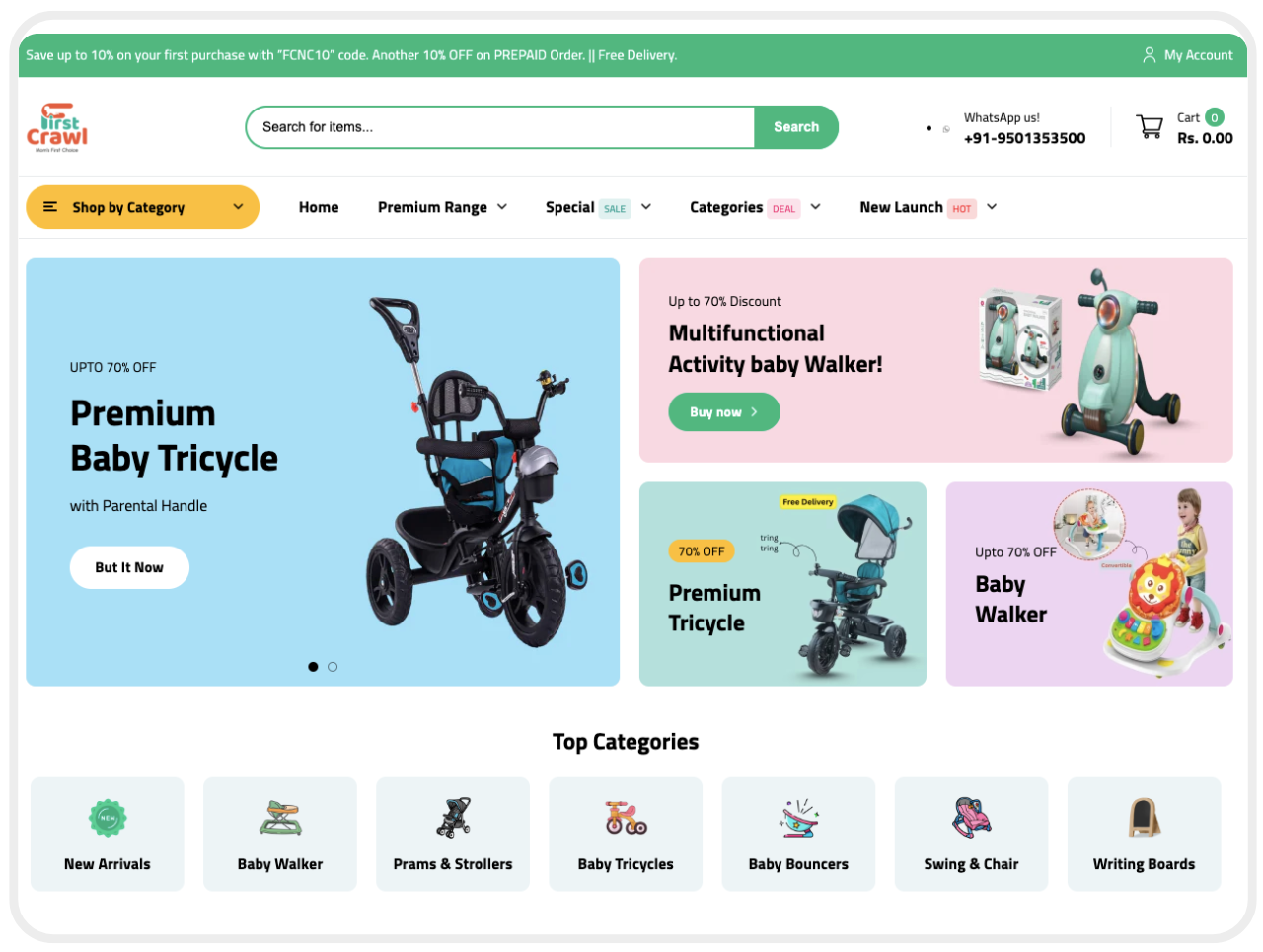This screenshot has width=1263, height=952.
Task: Expand the Premium Range menu chevron
Action: pos(502,207)
